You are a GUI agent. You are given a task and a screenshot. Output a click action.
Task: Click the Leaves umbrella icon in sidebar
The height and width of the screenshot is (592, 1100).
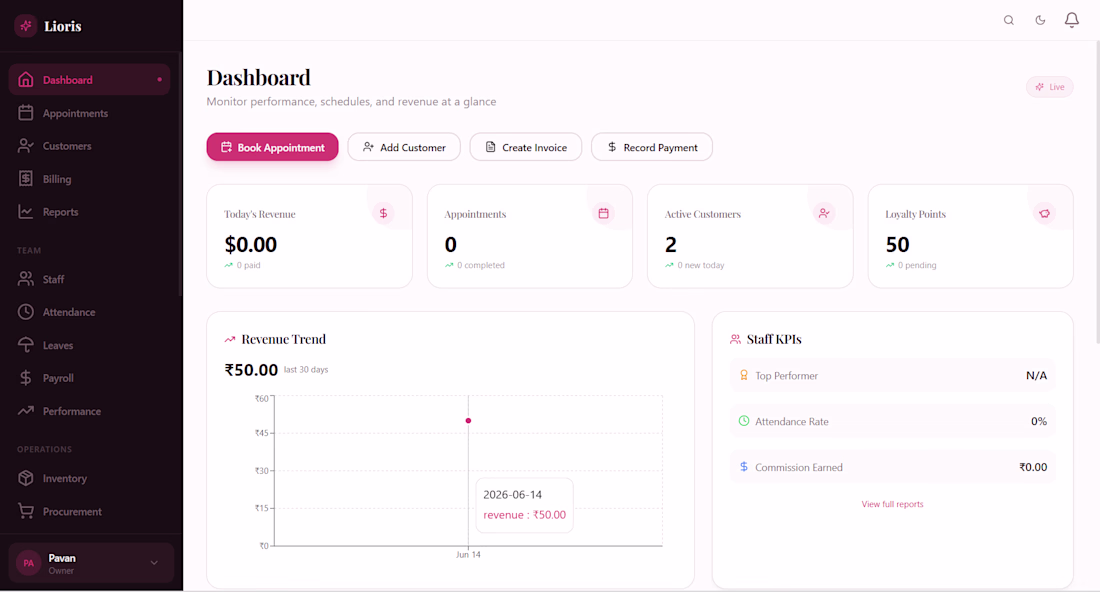click(x=26, y=345)
